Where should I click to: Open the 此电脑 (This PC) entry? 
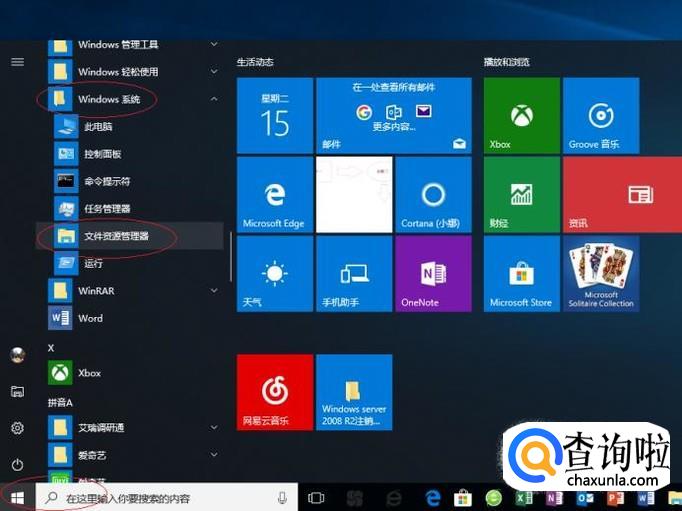tap(130, 127)
